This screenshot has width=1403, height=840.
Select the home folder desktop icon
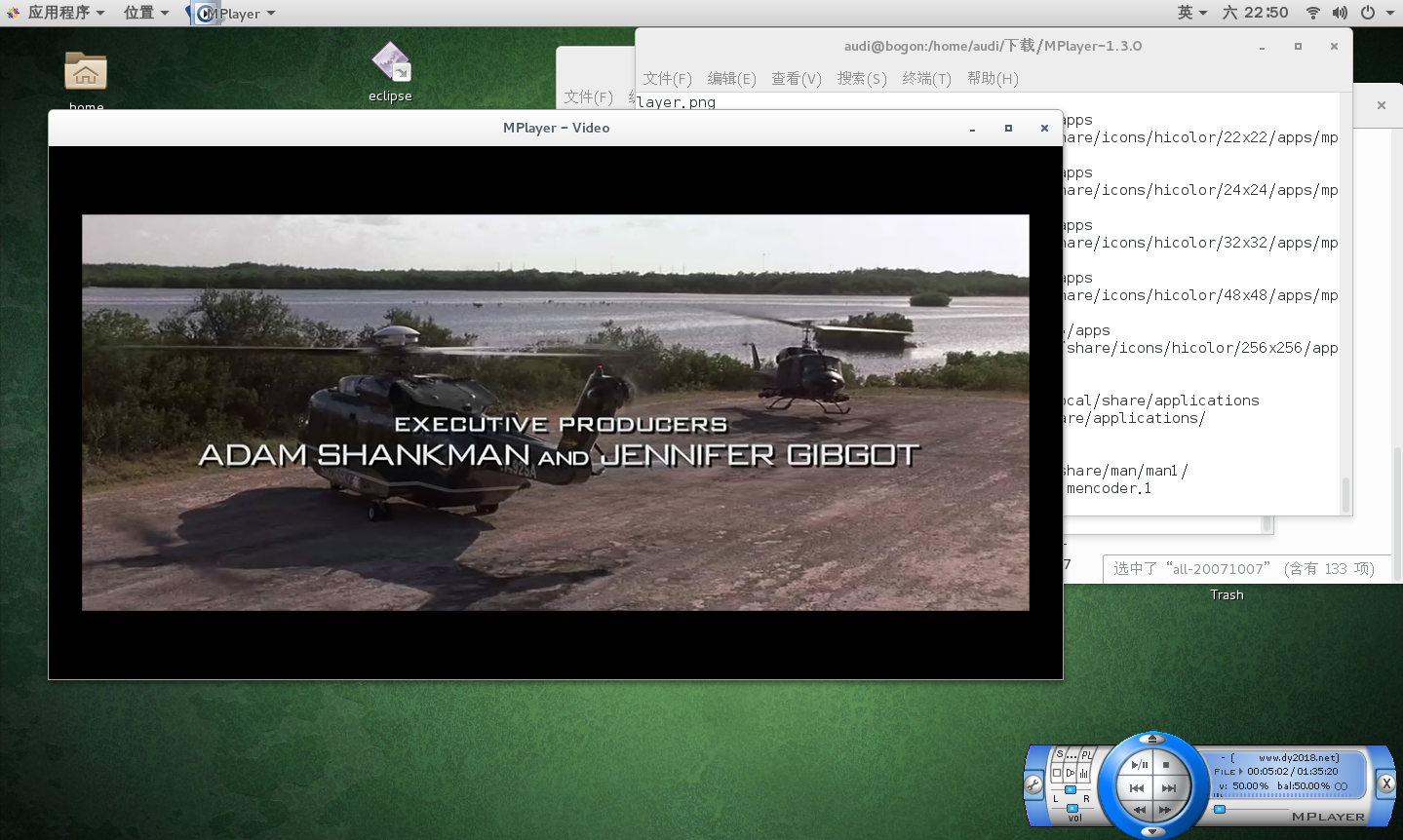point(86,73)
